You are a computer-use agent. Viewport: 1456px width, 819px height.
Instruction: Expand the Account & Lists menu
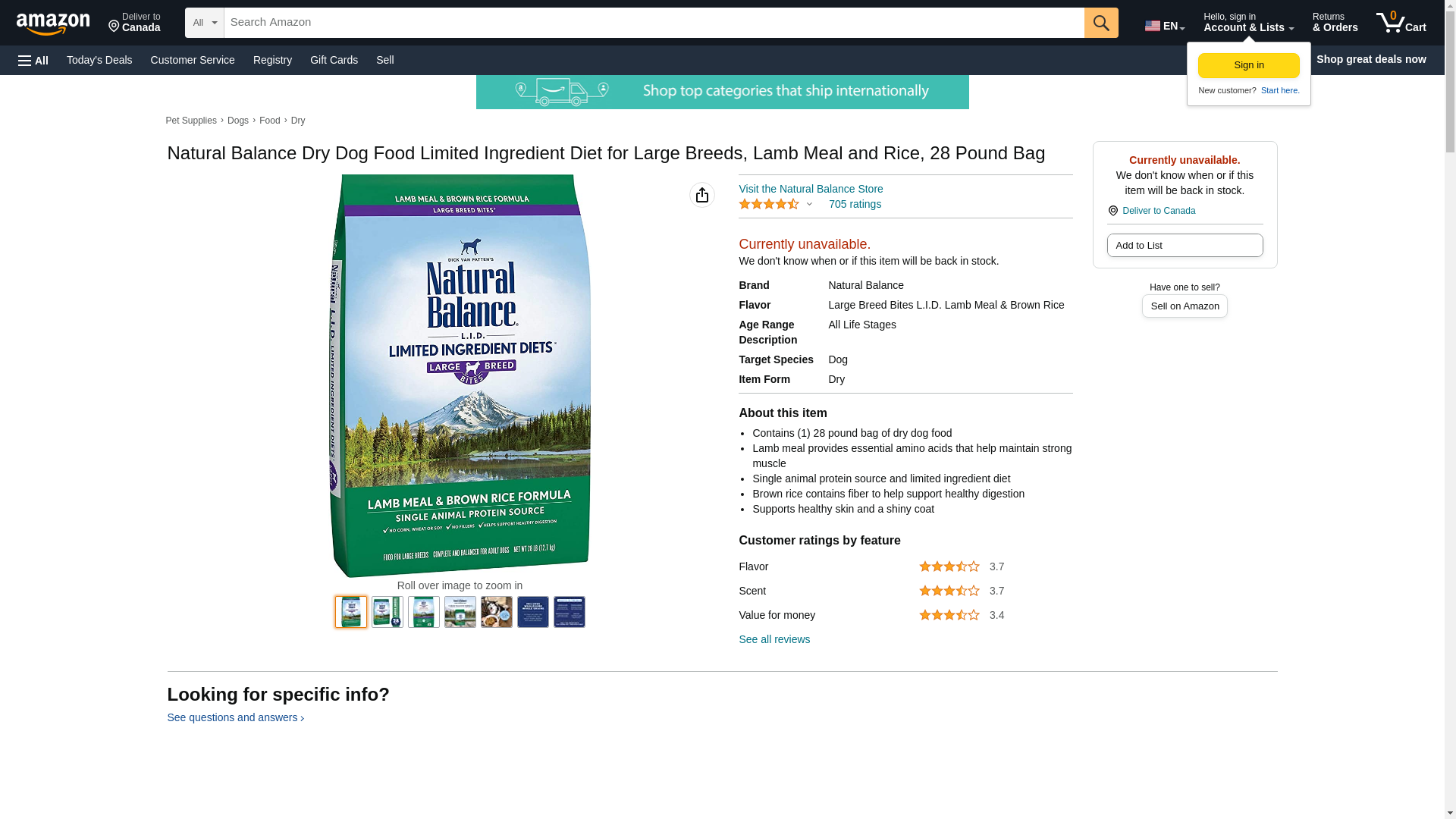[x=1247, y=23]
